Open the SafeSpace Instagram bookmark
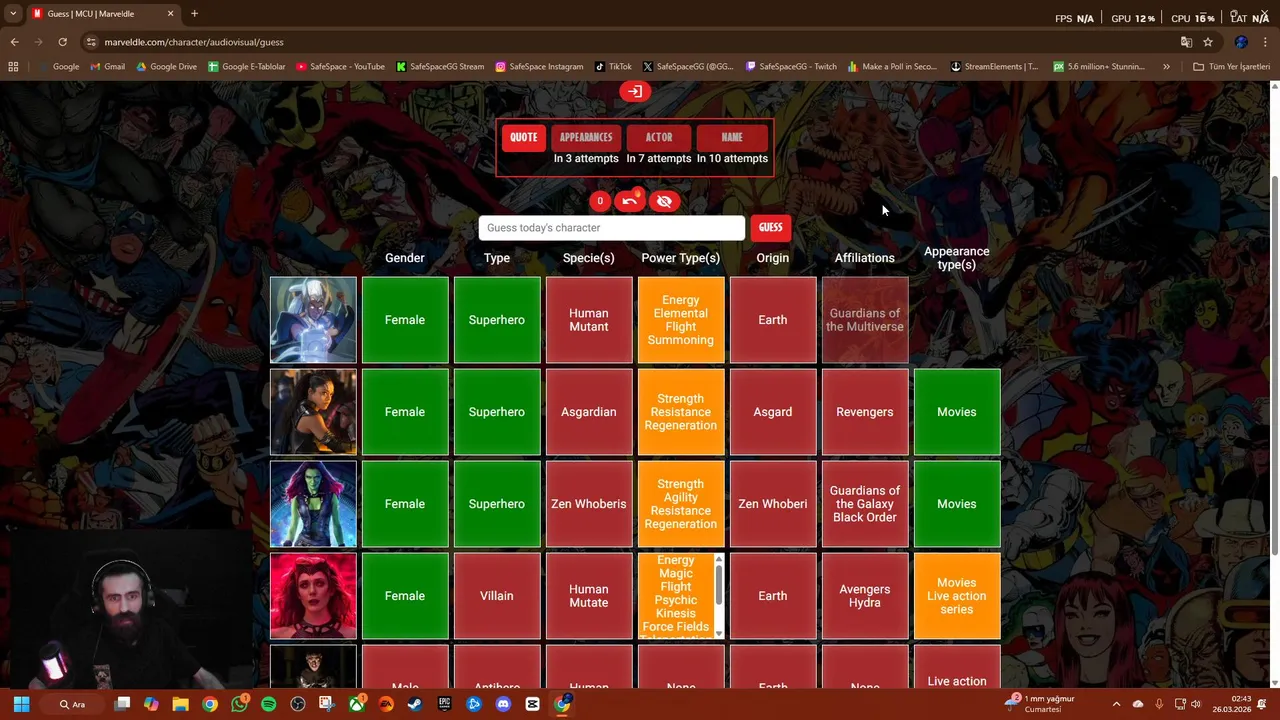This screenshot has height=720, width=1280. tap(538, 67)
